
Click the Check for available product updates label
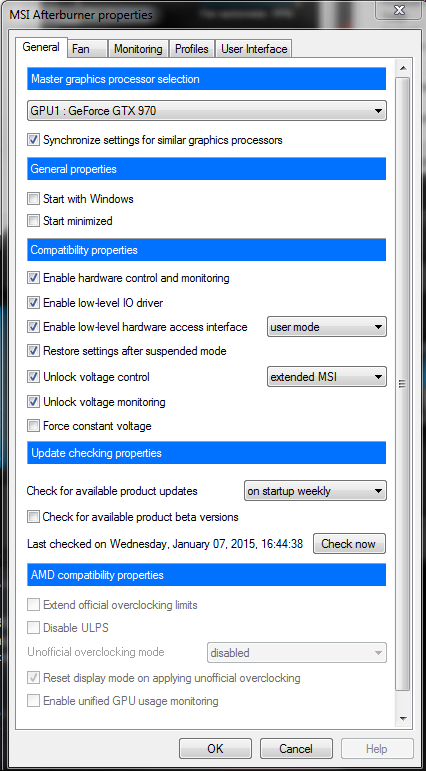(x=112, y=491)
